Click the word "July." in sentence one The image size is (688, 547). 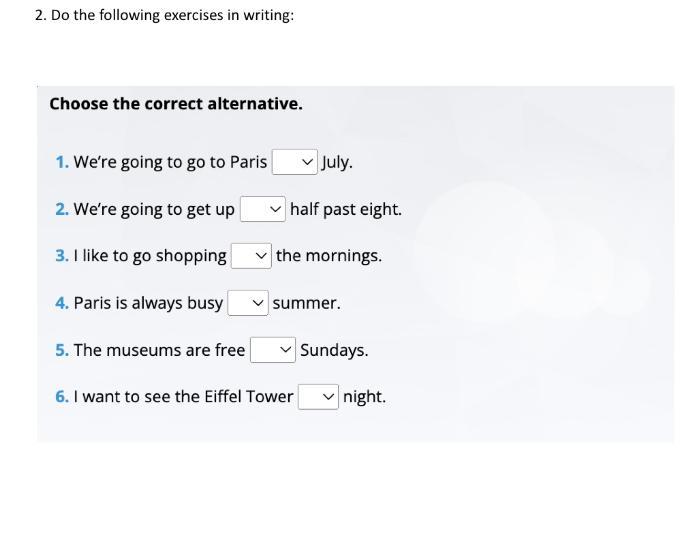coord(337,162)
